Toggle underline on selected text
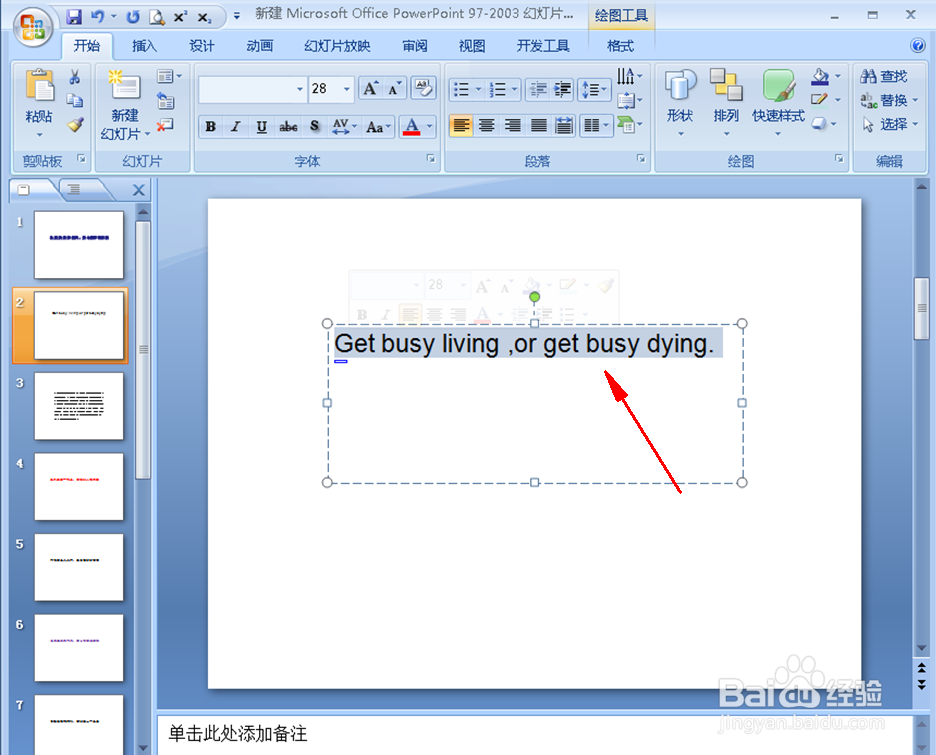 point(261,127)
